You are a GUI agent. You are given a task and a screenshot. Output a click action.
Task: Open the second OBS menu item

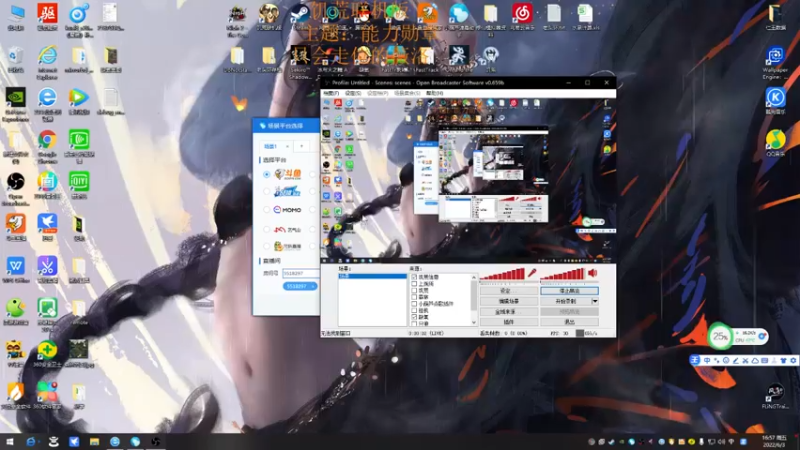point(353,93)
